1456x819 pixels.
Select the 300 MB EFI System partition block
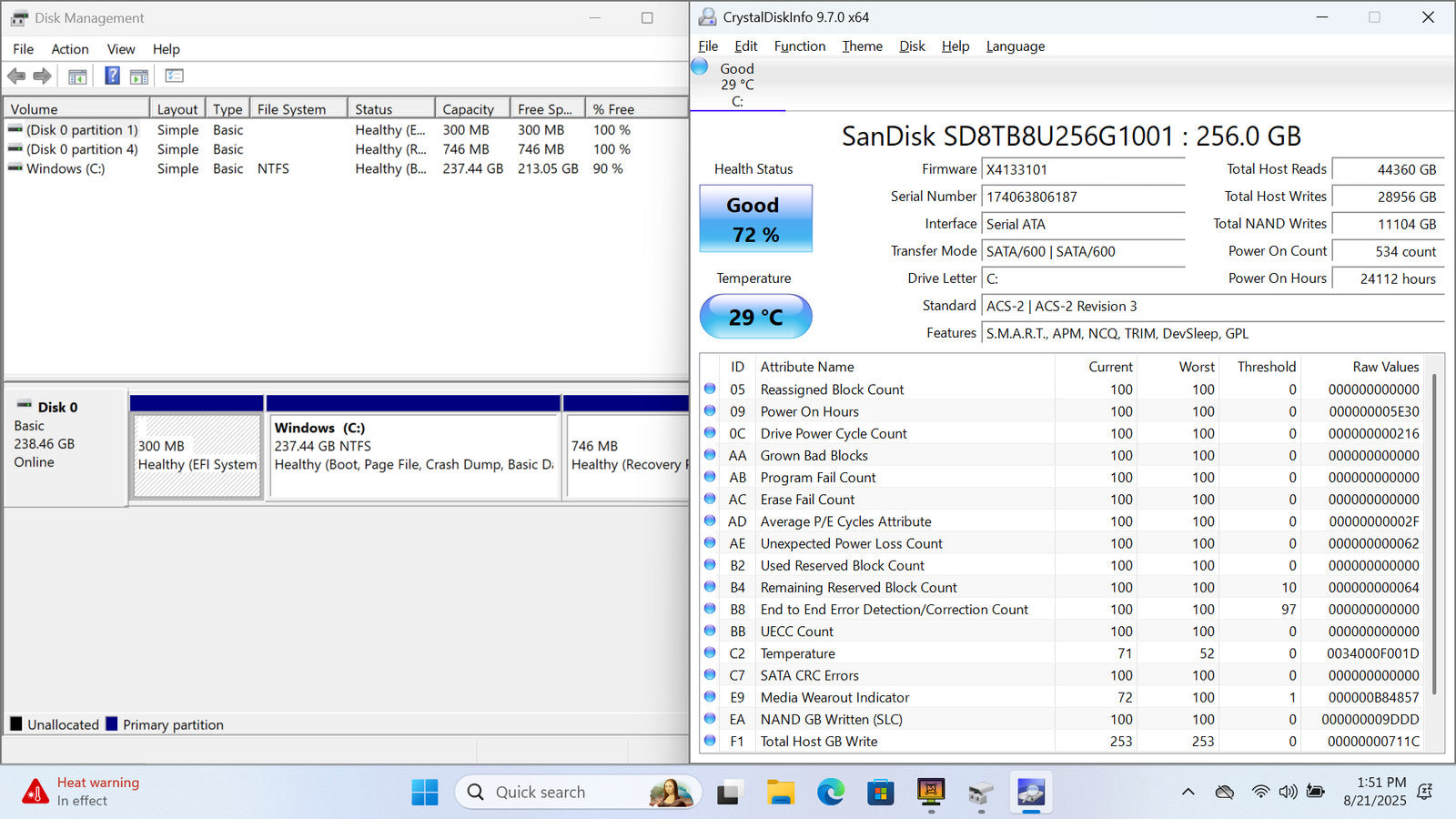pos(197,455)
